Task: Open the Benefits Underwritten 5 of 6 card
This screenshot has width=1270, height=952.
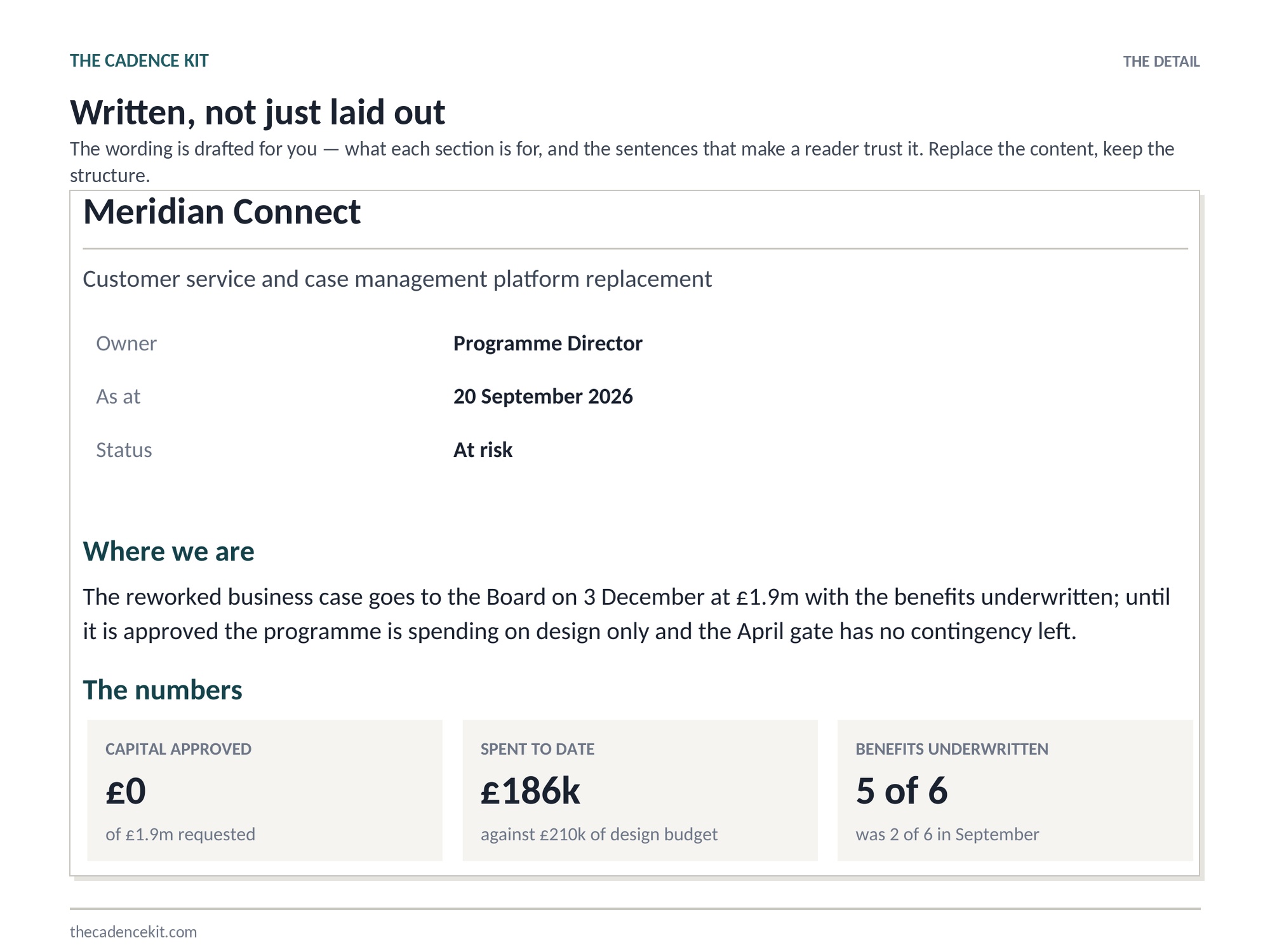Action: tap(1015, 790)
